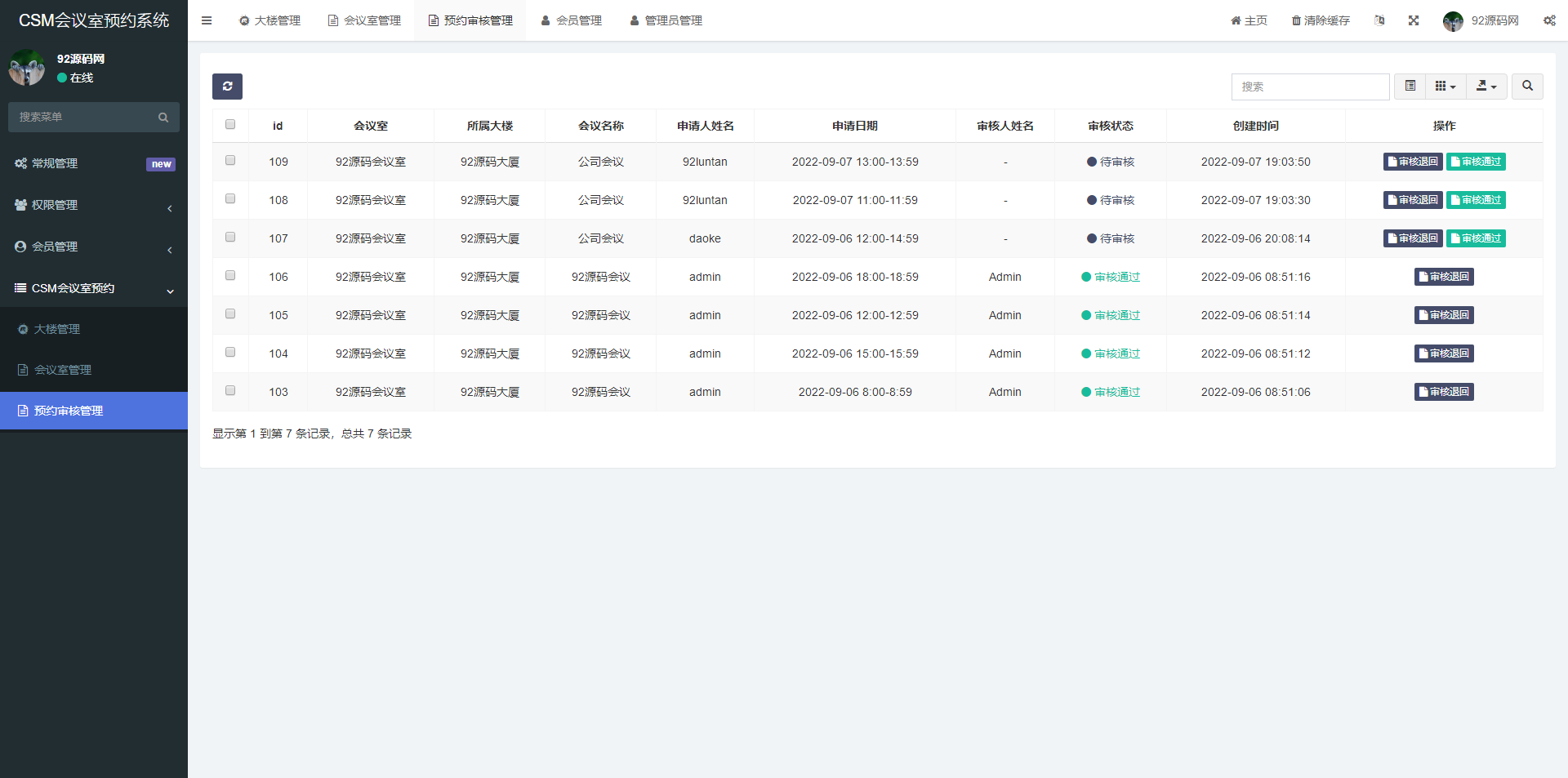This screenshot has width=1568, height=778.
Task: Toggle the sidebar hamburger menu icon
Action: (x=207, y=20)
